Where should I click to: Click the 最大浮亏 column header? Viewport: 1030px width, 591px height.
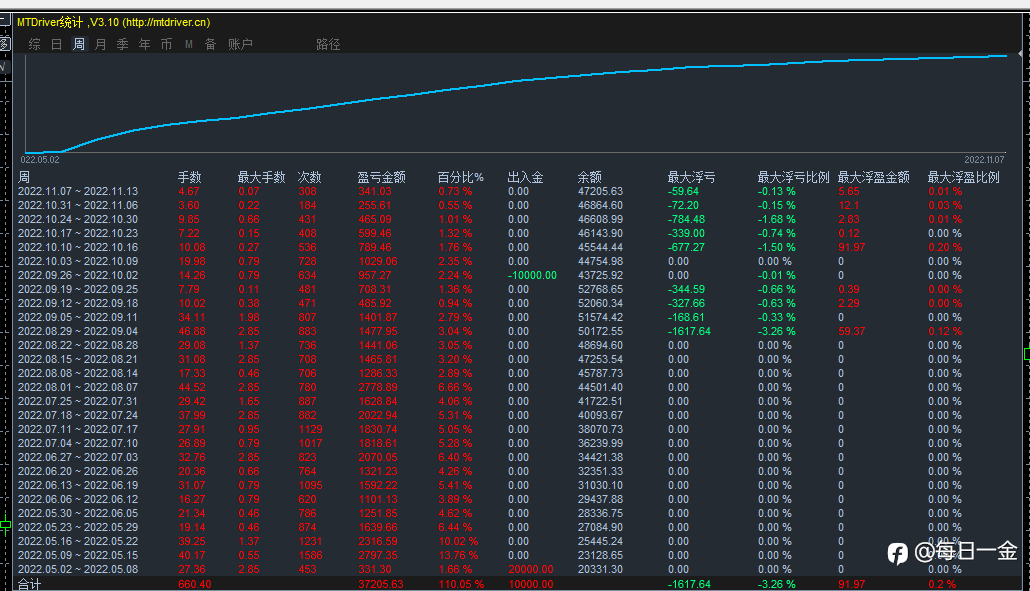(x=692, y=177)
